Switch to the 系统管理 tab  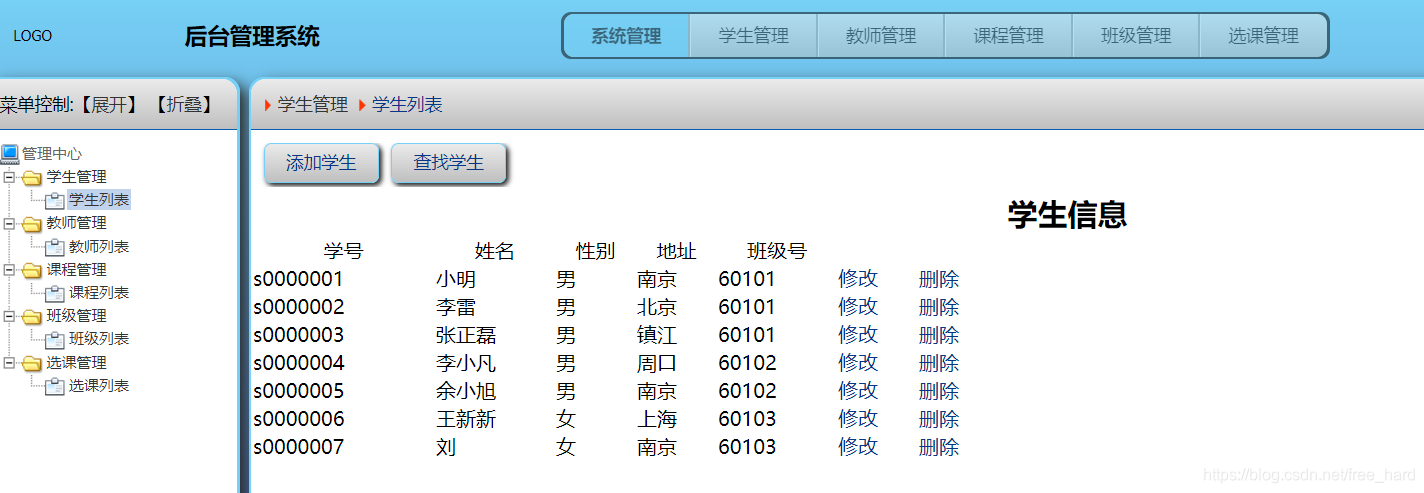pyautogui.click(x=626, y=36)
